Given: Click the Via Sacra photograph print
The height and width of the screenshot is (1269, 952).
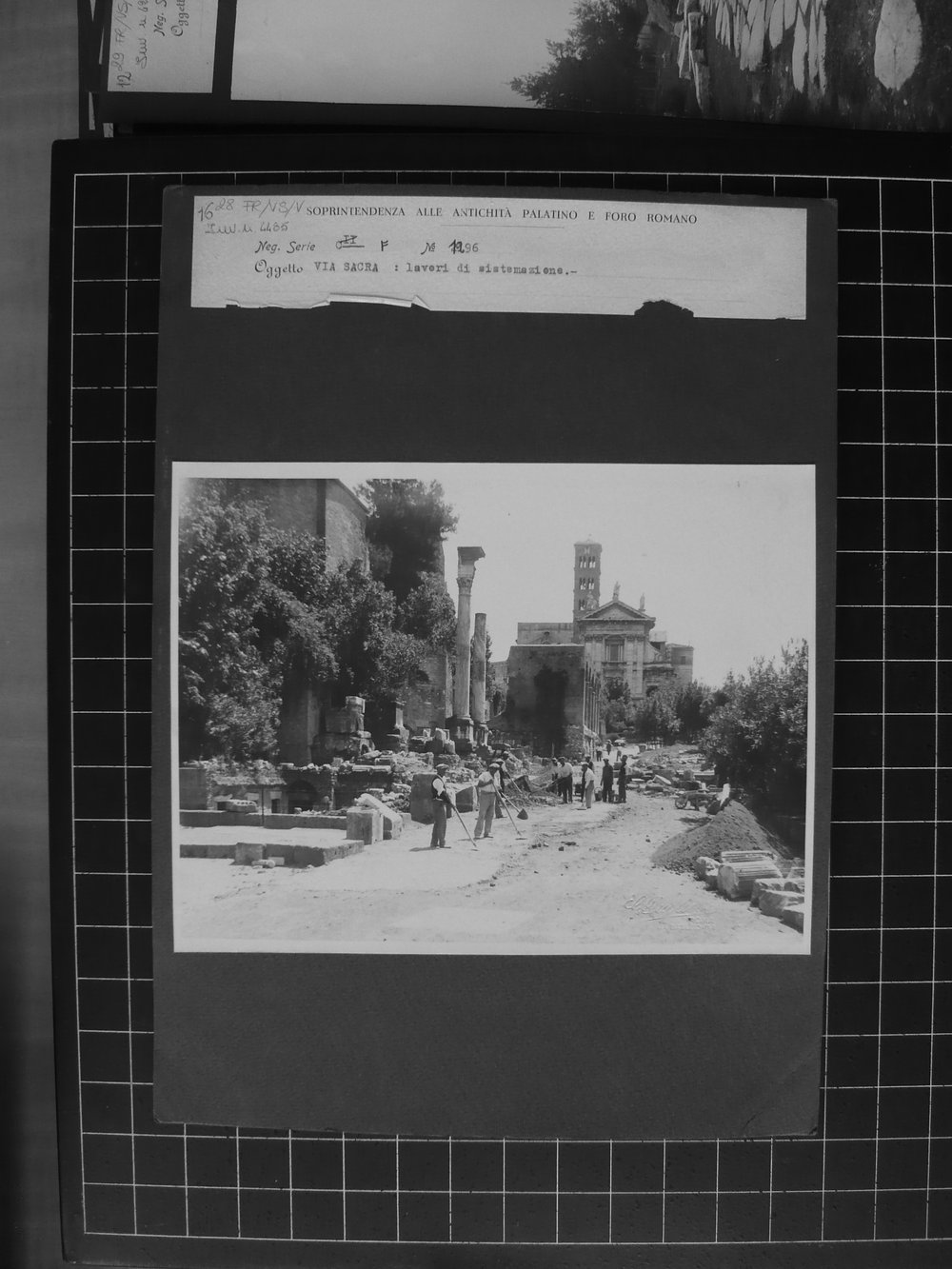Looking at the screenshot, I should (493, 708).
